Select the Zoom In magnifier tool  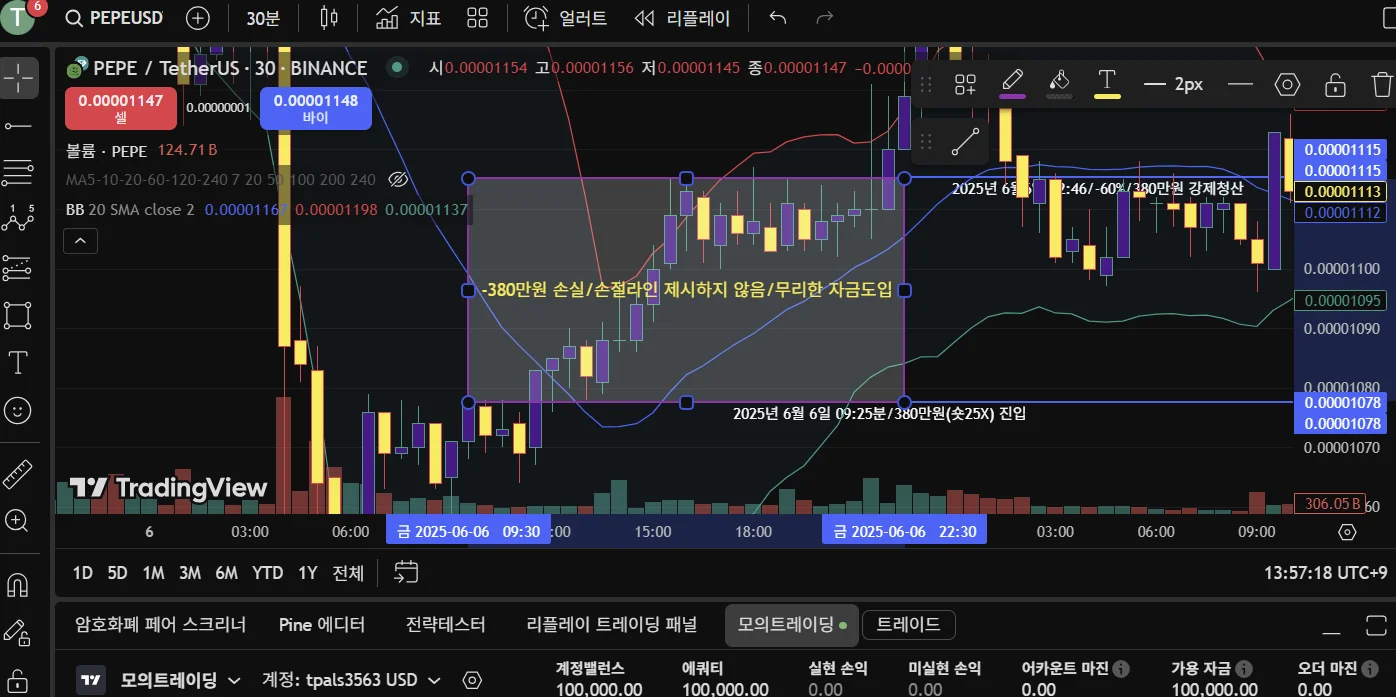coord(18,520)
